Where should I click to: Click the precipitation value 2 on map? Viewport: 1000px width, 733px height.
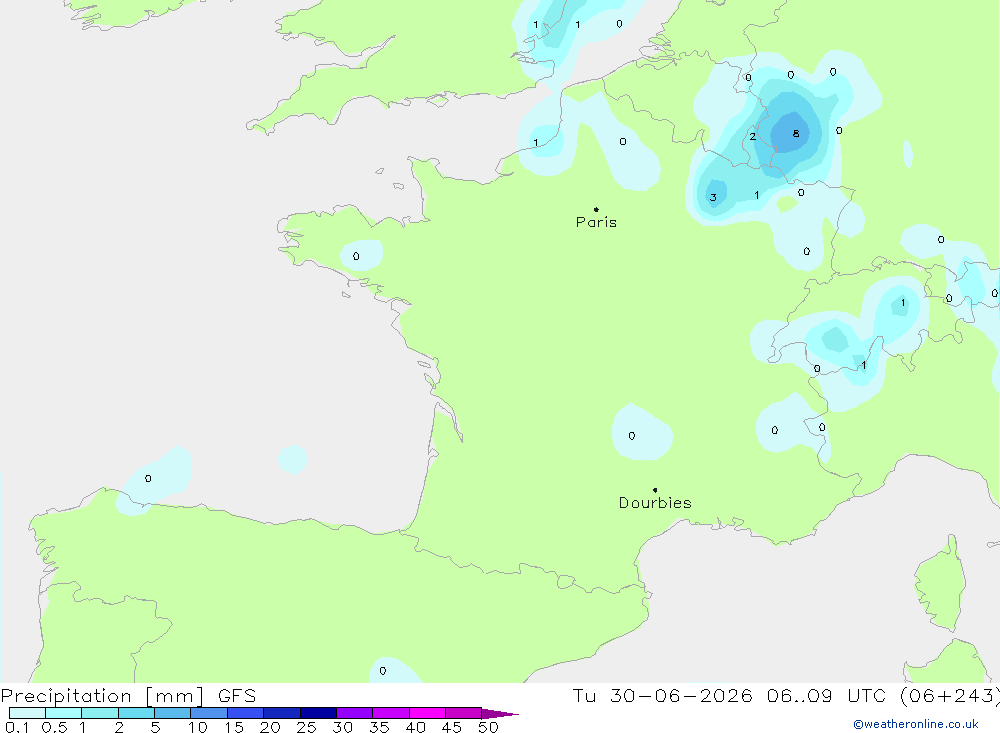[753, 136]
